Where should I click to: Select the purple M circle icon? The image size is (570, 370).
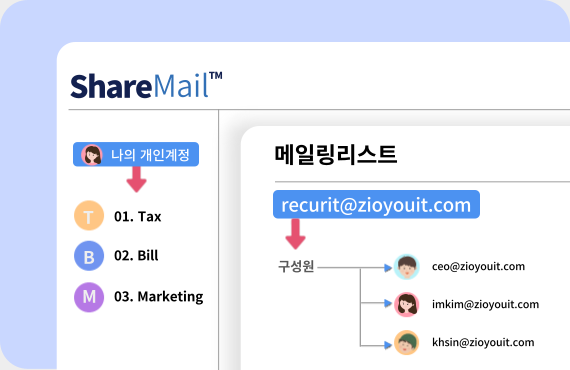tap(89, 297)
